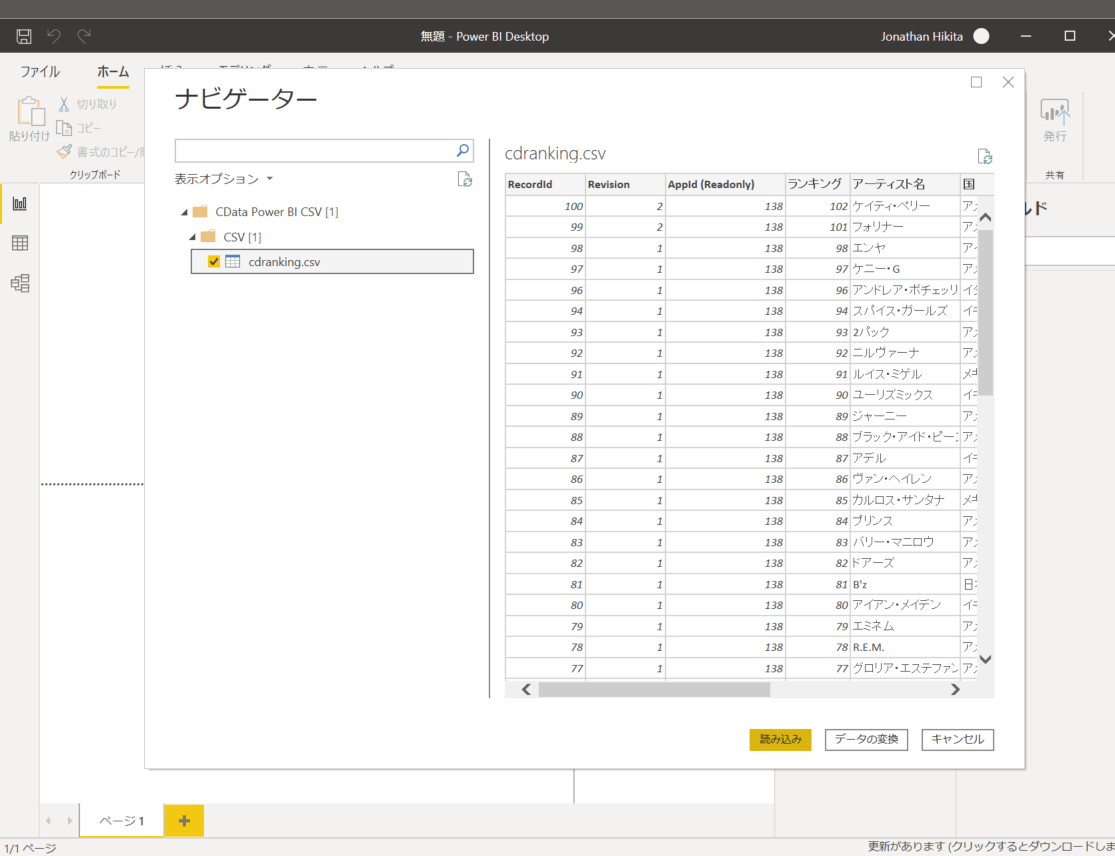Click the アデル artist cell
This screenshot has width=1115, height=856.
[x=905, y=459]
